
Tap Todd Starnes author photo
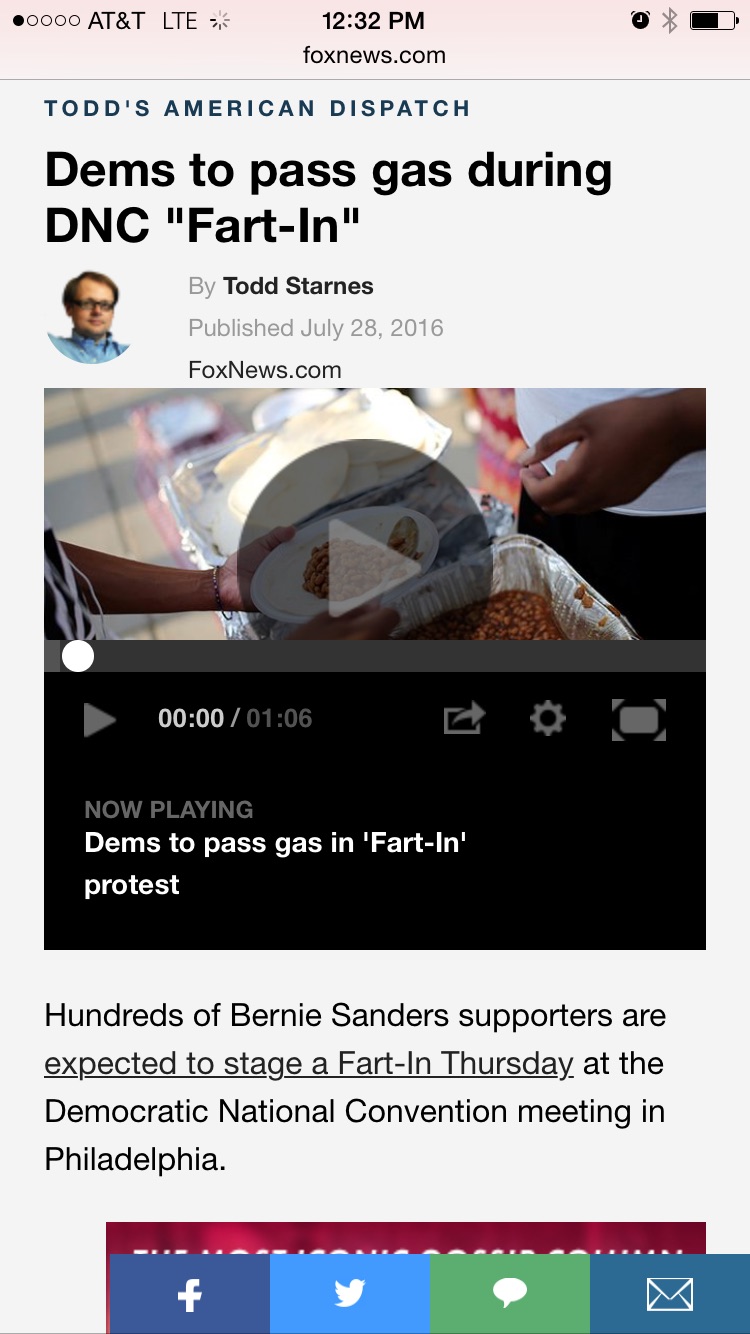[x=89, y=316]
